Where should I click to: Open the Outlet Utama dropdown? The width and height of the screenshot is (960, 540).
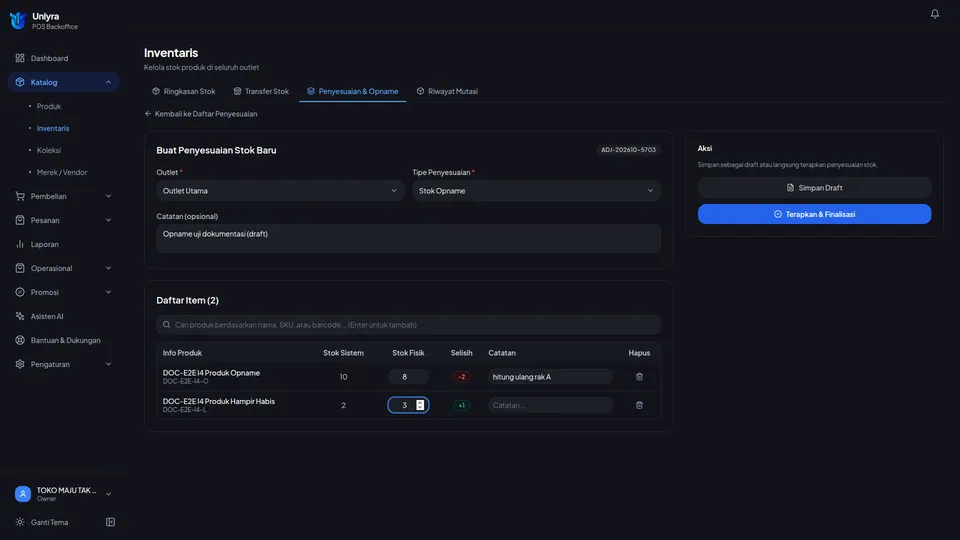tap(280, 190)
